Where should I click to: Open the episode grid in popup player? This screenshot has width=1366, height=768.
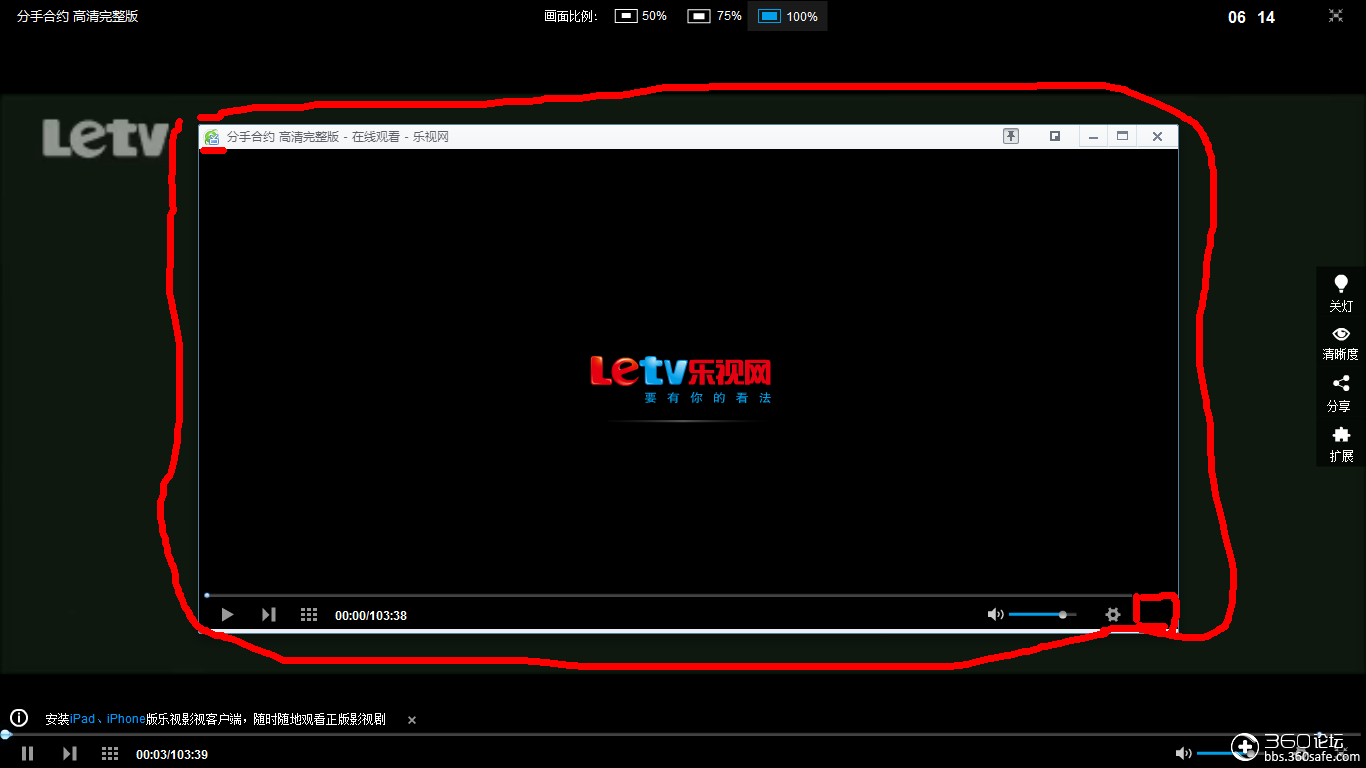[309, 615]
